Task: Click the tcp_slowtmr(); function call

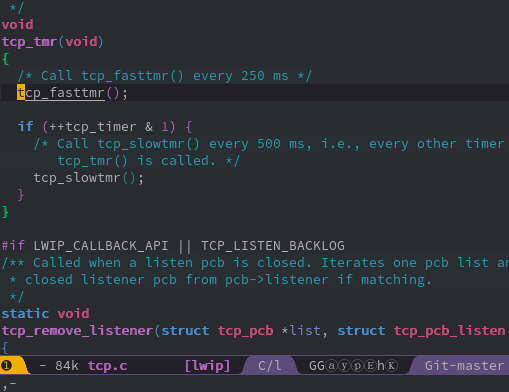Action: pos(89,178)
